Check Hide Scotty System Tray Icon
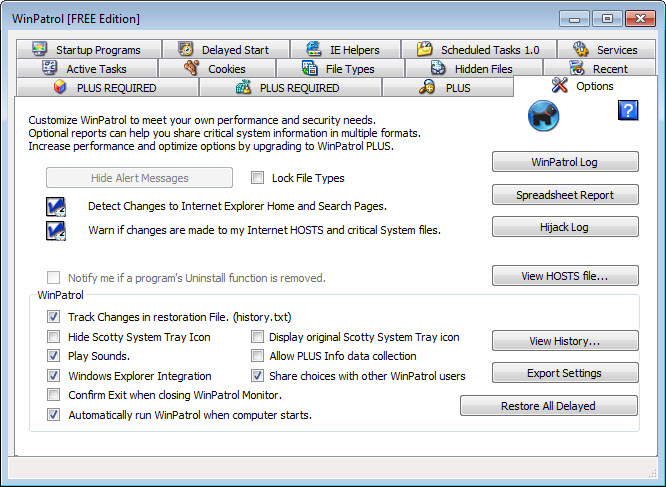 pos(54,337)
